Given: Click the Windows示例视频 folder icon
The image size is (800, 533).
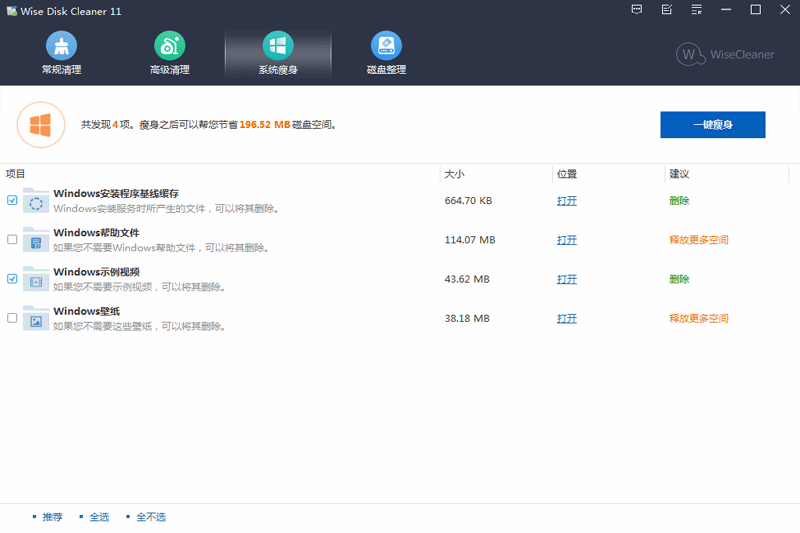Looking at the screenshot, I should [x=36, y=279].
